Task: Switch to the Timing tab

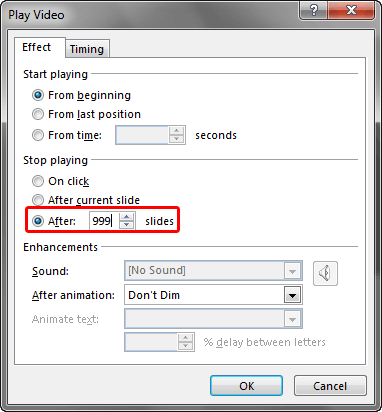Action: 87,49
